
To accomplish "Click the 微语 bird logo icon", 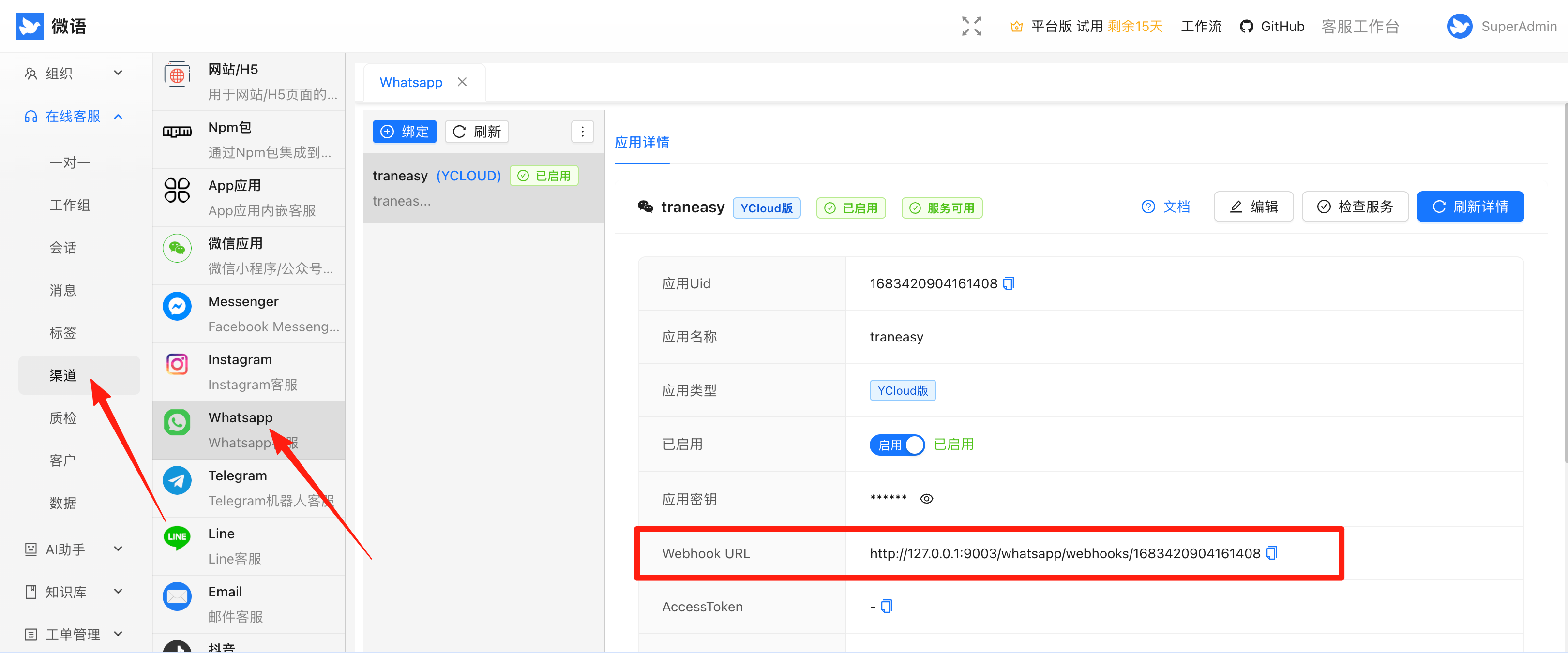I will click(29, 26).
